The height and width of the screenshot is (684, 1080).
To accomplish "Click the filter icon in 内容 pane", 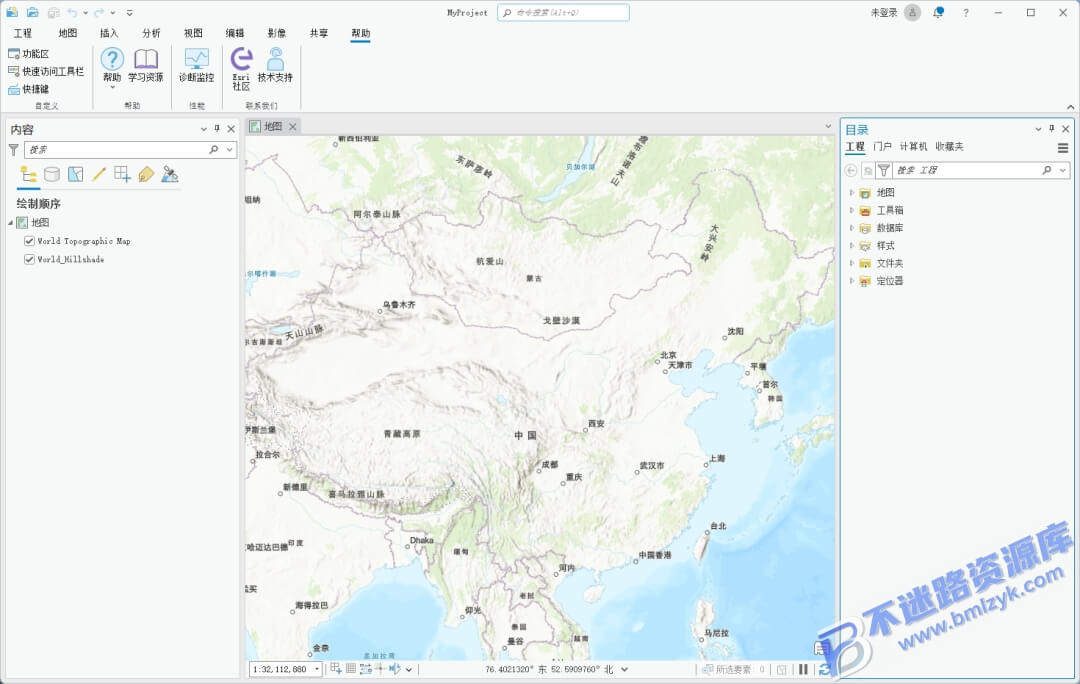I will (x=13, y=149).
